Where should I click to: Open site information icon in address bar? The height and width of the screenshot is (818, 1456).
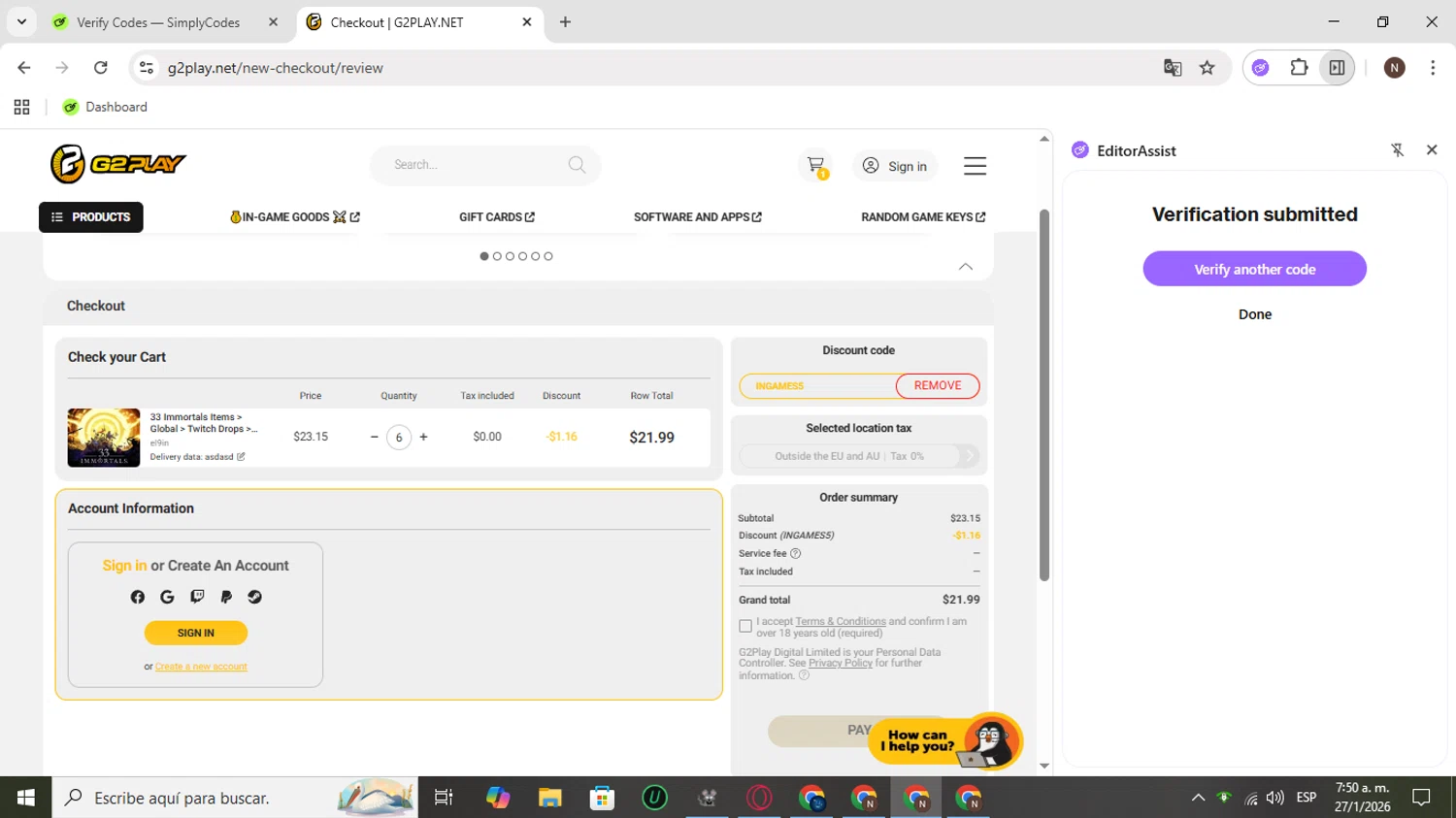coord(147,68)
